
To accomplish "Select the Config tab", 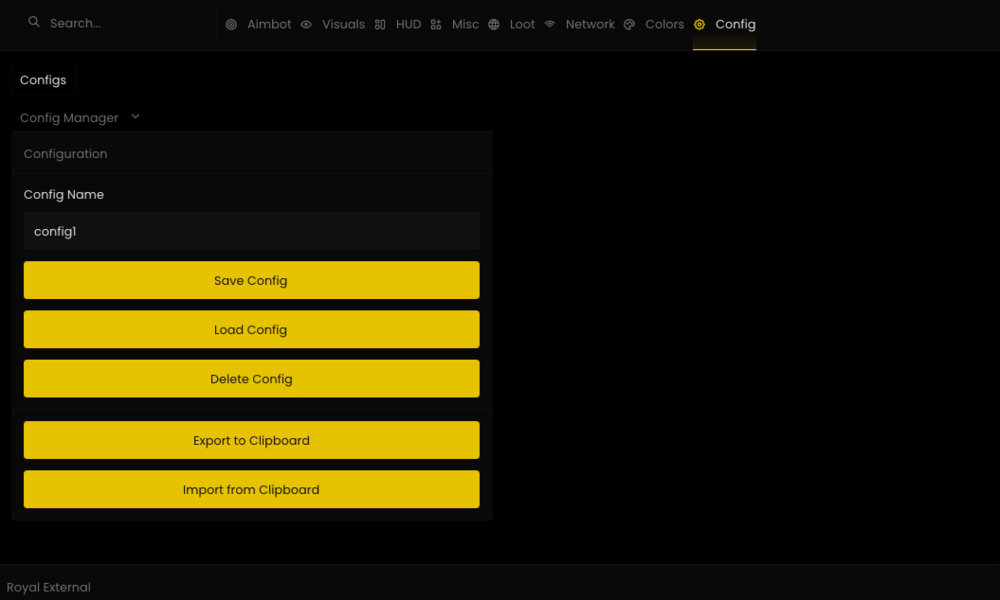I will pyautogui.click(x=724, y=24).
